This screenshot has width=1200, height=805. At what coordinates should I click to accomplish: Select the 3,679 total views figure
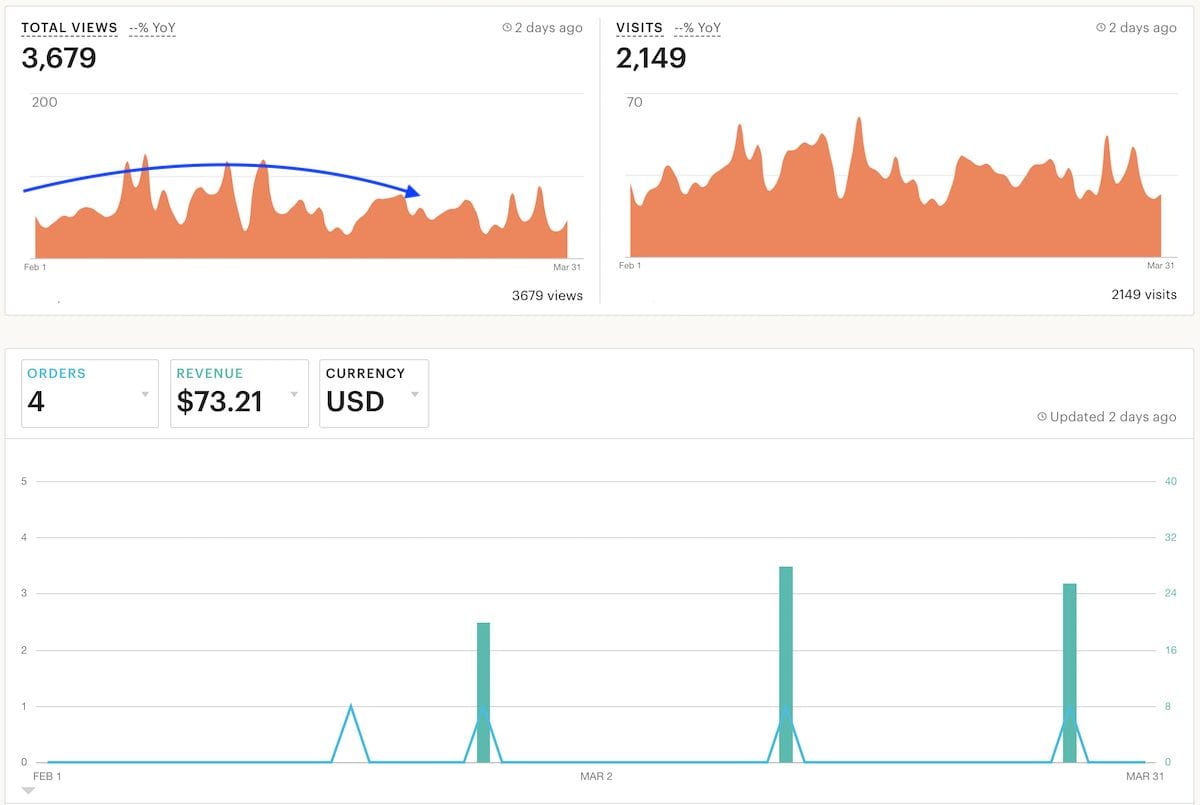(59, 58)
